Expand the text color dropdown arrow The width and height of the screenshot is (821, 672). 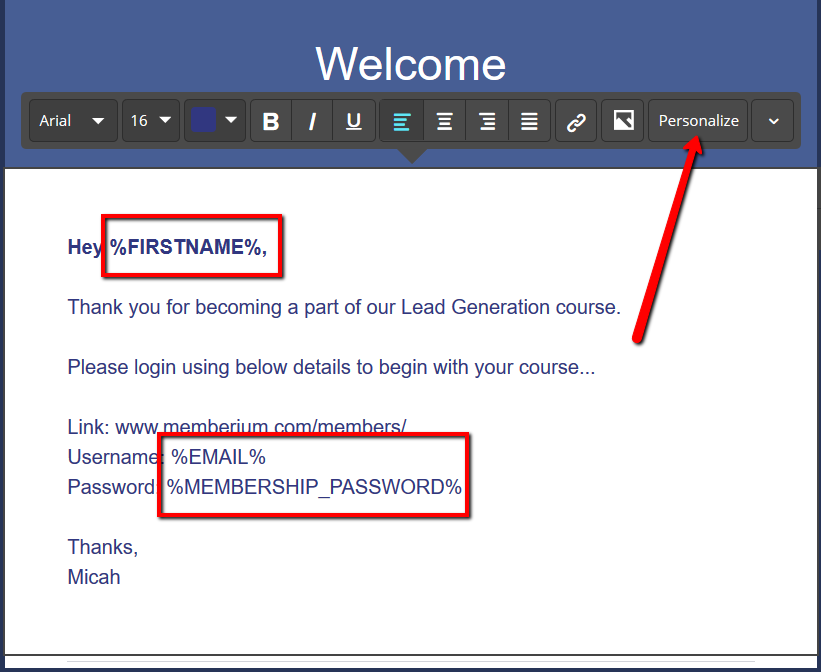click(x=231, y=120)
